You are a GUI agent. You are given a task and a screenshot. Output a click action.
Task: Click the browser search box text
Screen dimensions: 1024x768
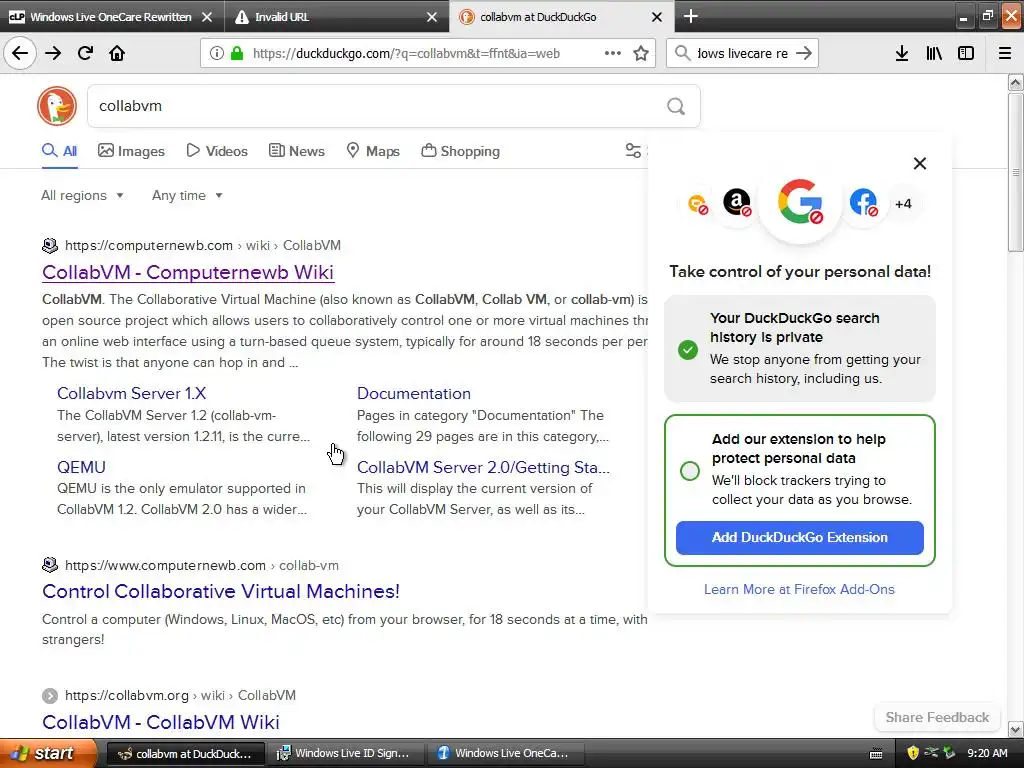tap(742, 53)
